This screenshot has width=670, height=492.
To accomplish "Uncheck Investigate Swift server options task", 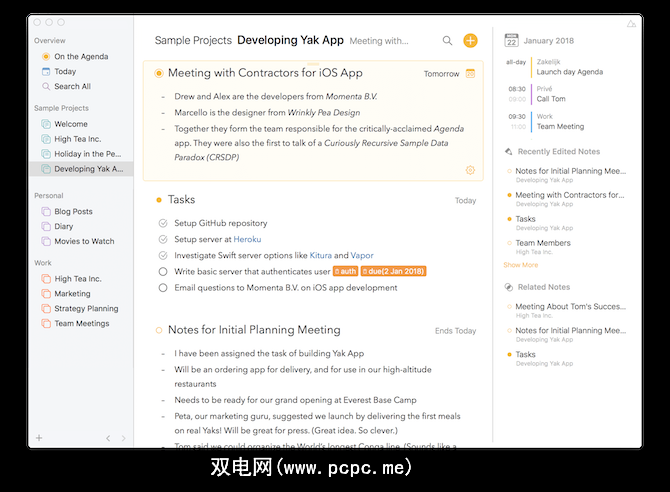I will (163, 256).
